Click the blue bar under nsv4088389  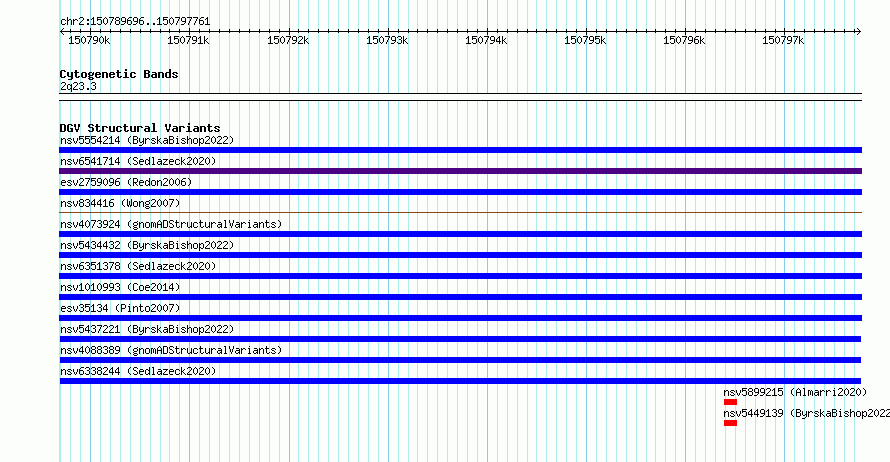(x=460, y=360)
